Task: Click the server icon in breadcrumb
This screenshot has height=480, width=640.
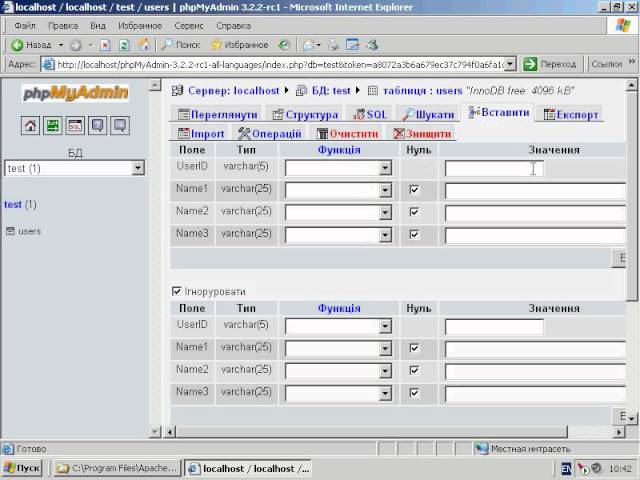Action: click(x=177, y=91)
